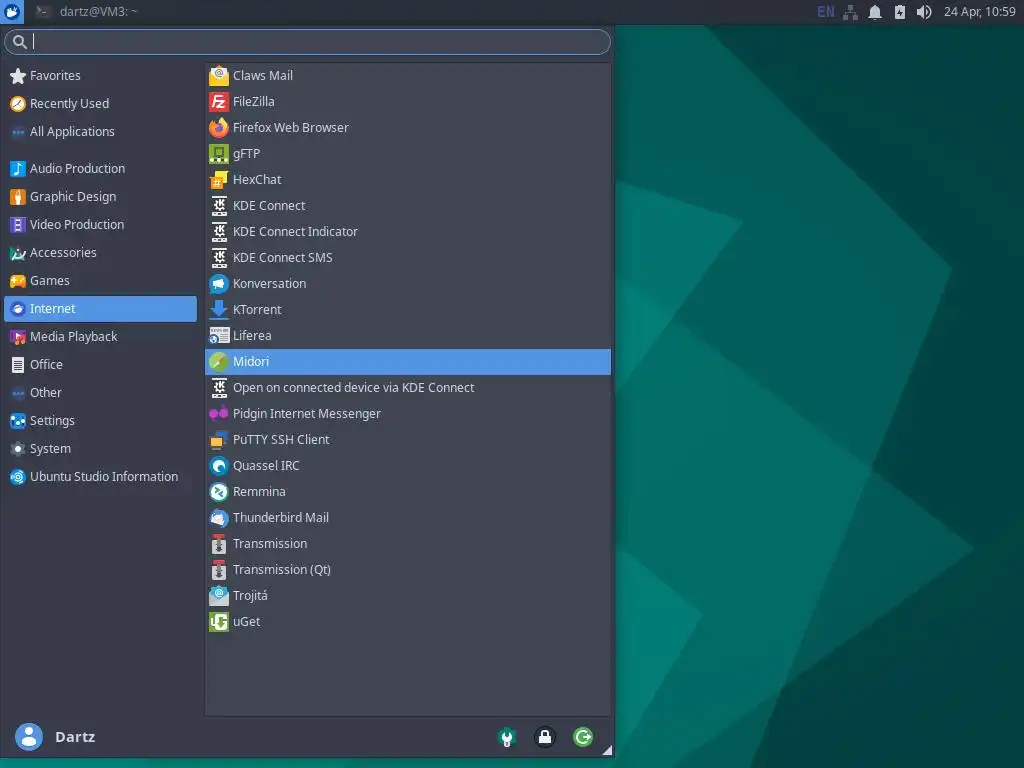This screenshot has width=1024, height=768.
Task: Launch Transmission torrent client
Action: (408, 544)
